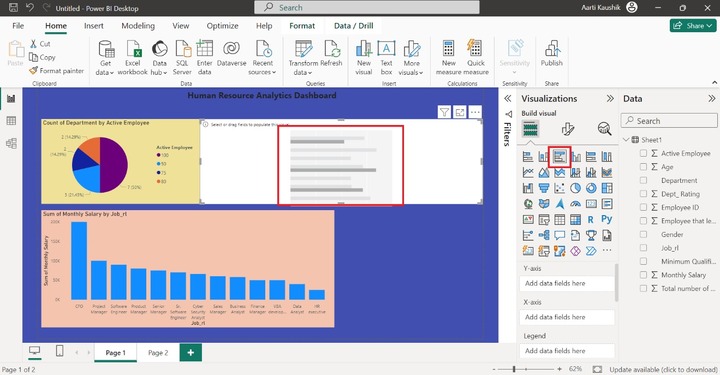Image resolution: width=720 pixels, height=375 pixels.
Task: Add the Decomposition tree visual
Action: point(544,235)
